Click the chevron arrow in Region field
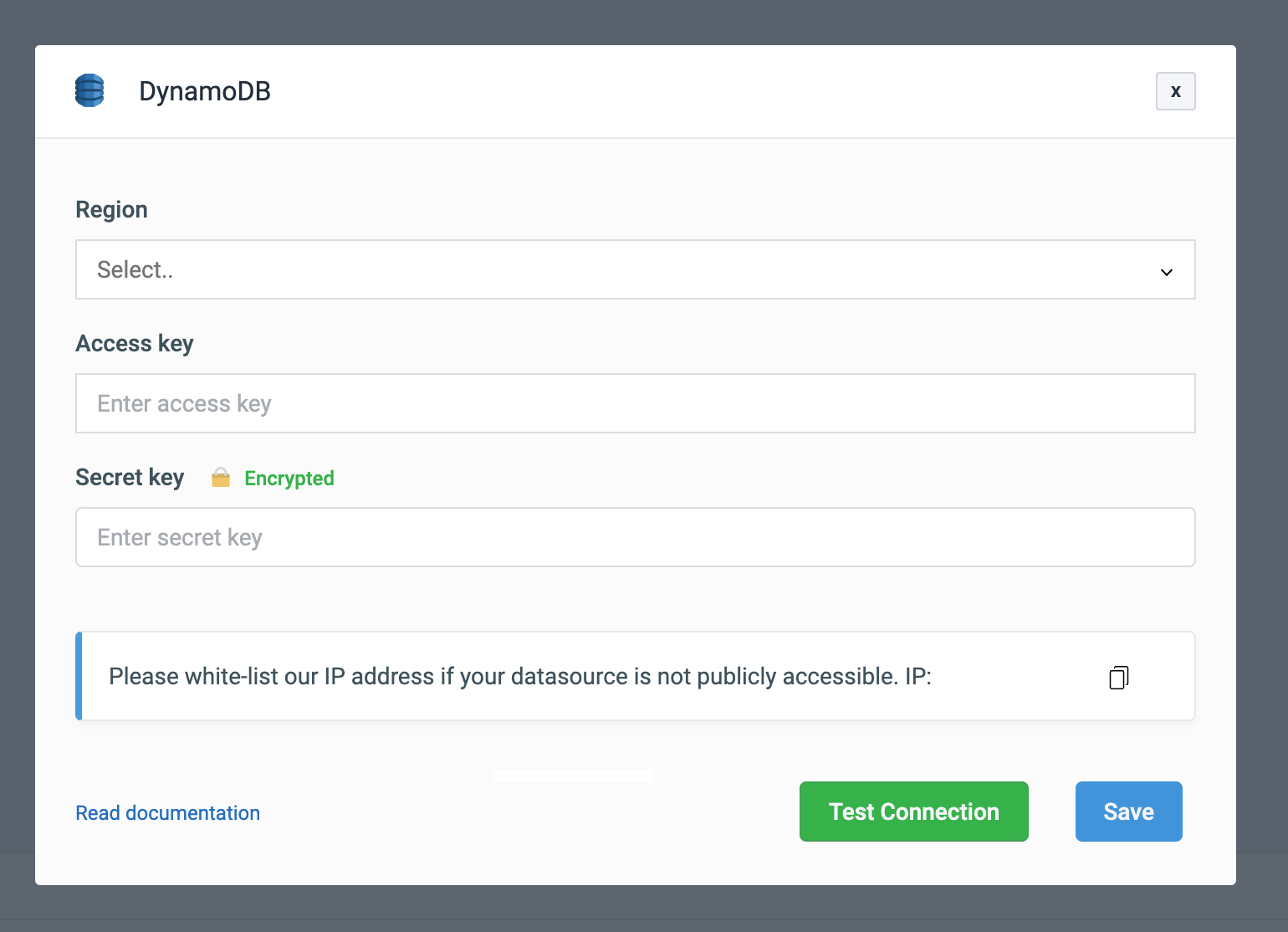 (1166, 272)
